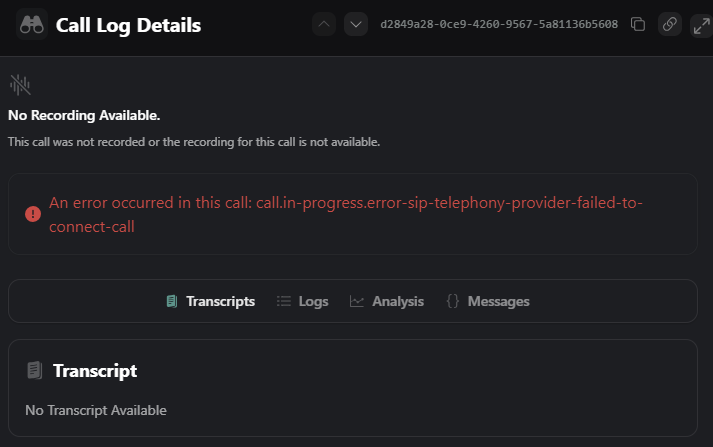Image resolution: width=713 pixels, height=447 pixels.
Task: Click the recording not available description text
Action: point(194,142)
